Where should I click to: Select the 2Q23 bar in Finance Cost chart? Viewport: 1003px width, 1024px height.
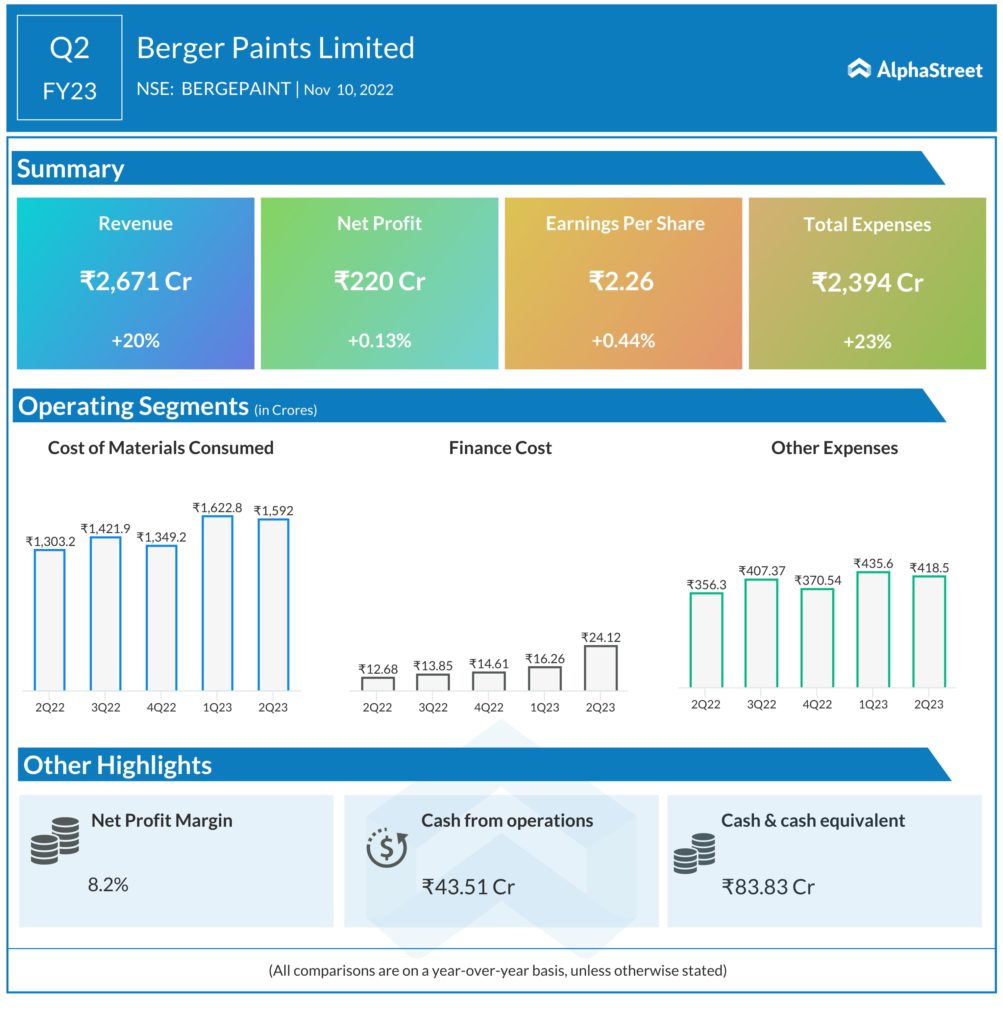[x=600, y=667]
